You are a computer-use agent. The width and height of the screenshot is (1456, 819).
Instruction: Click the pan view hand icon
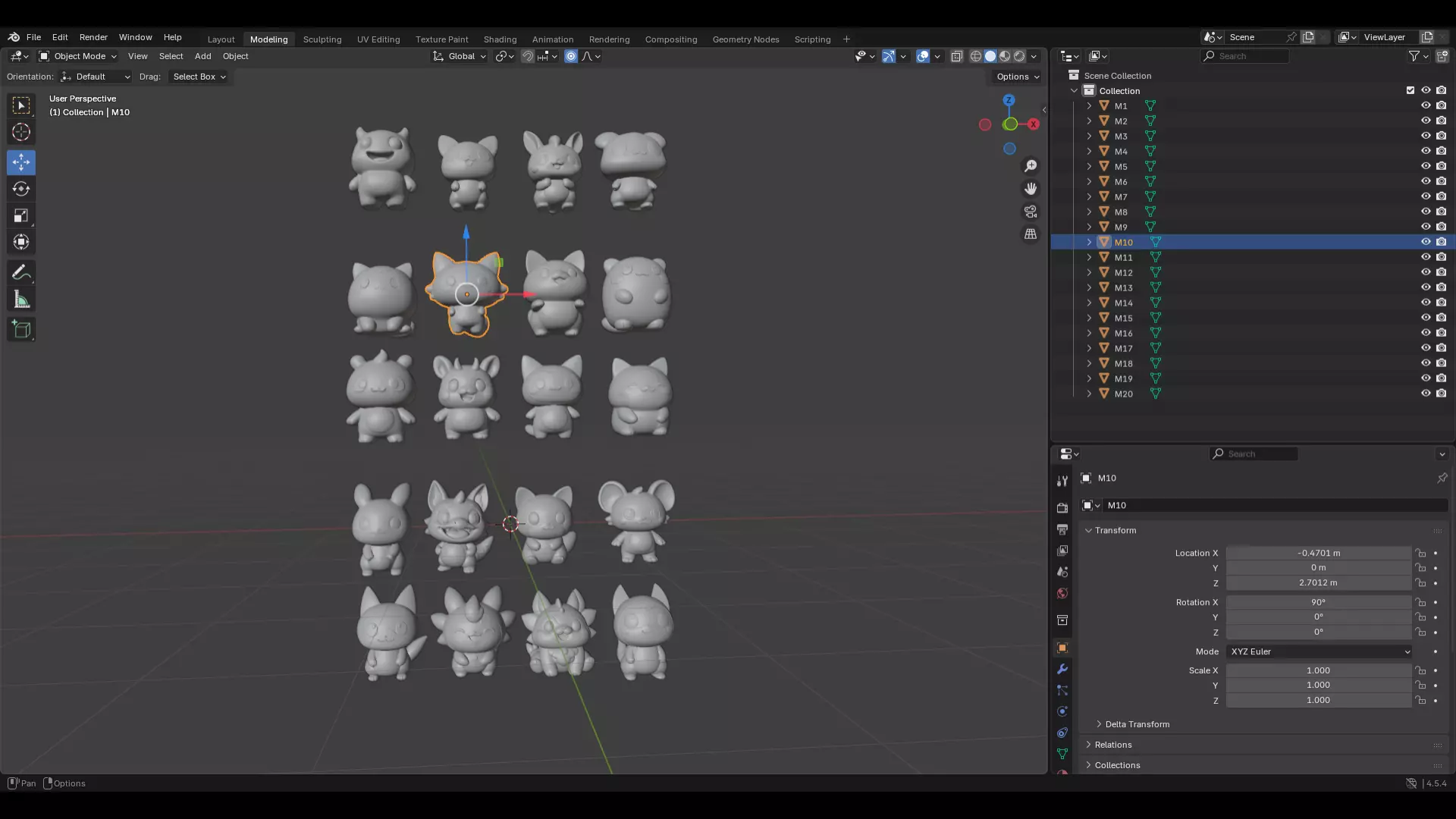click(x=1031, y=189)
